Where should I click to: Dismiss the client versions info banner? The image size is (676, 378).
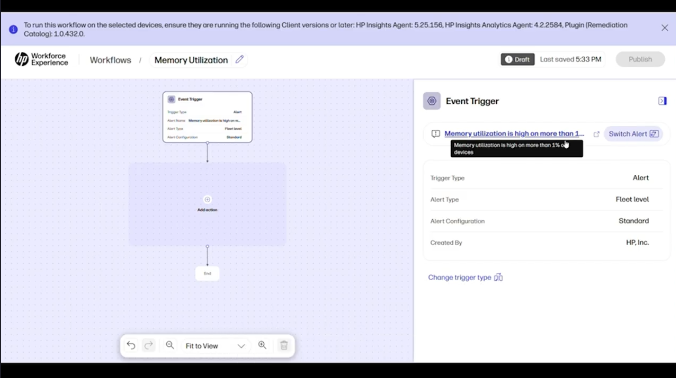tap(664, 28)
